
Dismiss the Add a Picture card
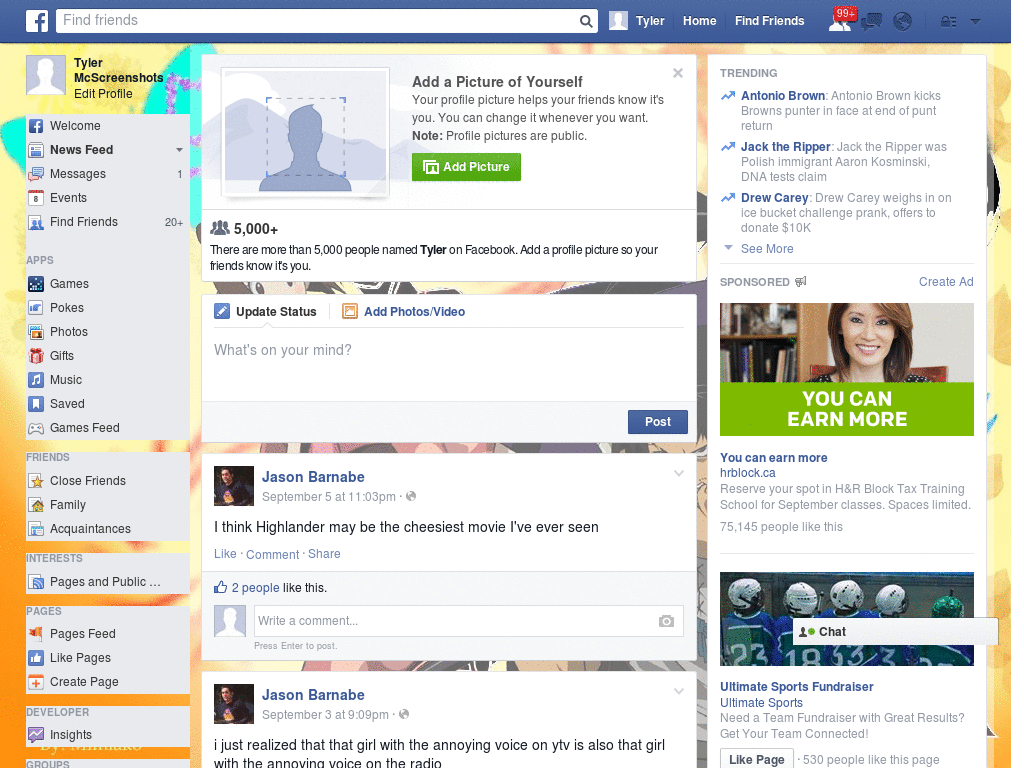pyautogui.click(x=678, y=73)
